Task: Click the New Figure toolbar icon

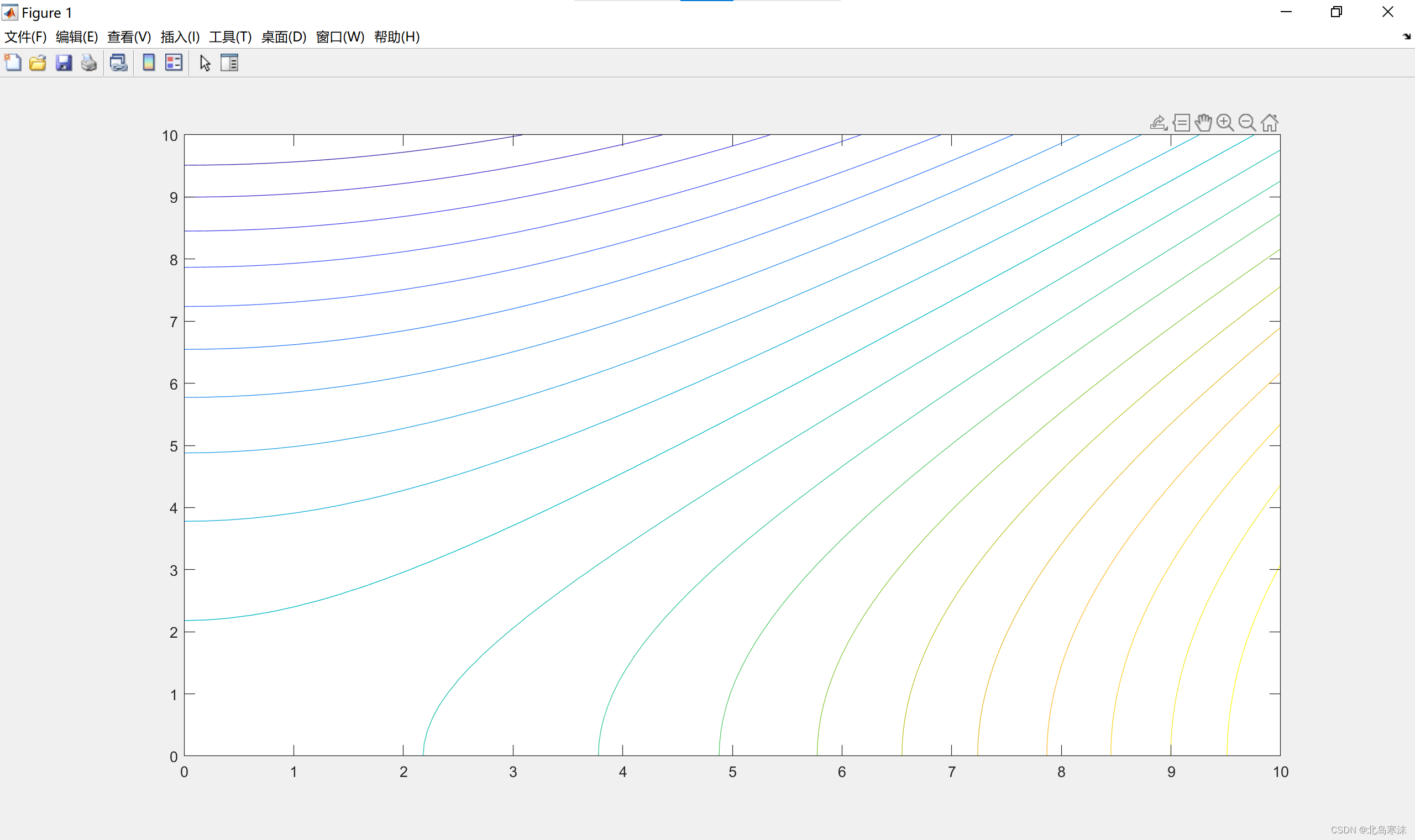Action: (13, 63)
